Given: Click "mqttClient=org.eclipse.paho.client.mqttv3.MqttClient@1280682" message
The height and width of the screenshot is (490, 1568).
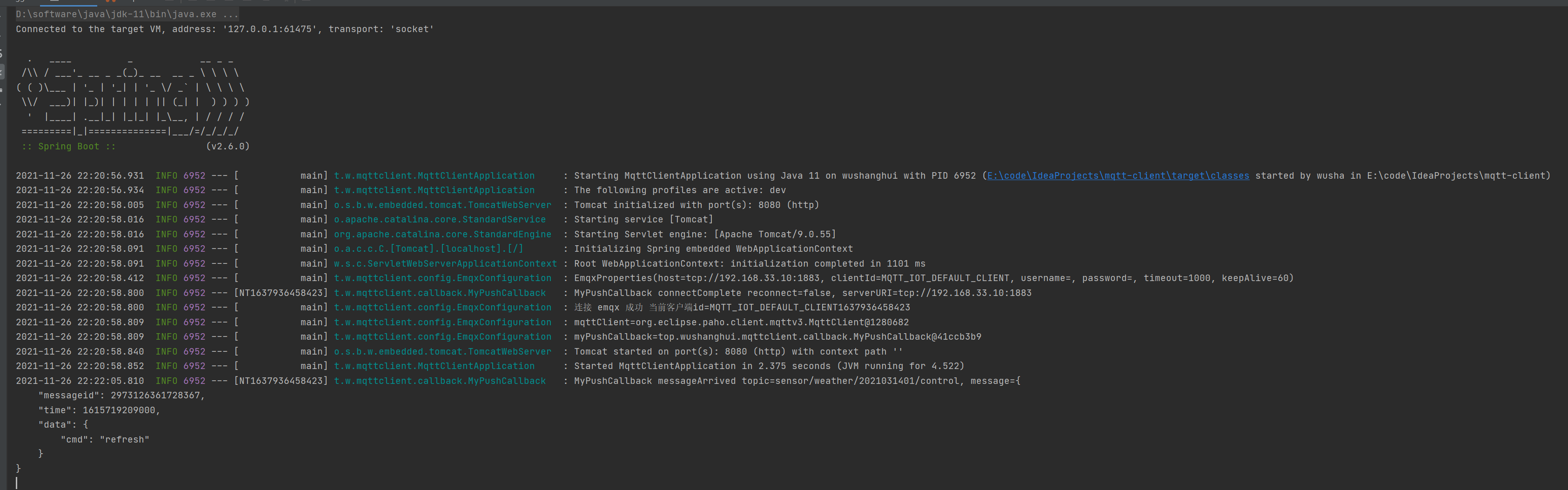Looking at the screenshot, I should pos(741,322).
